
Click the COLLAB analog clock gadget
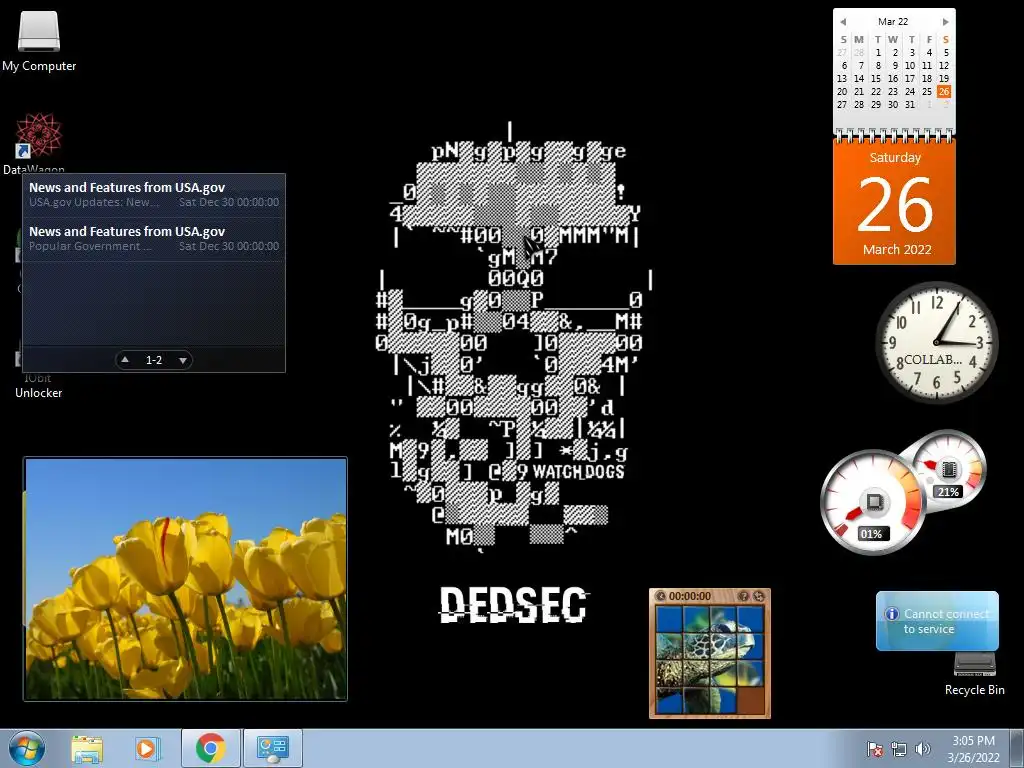[936, 343]
